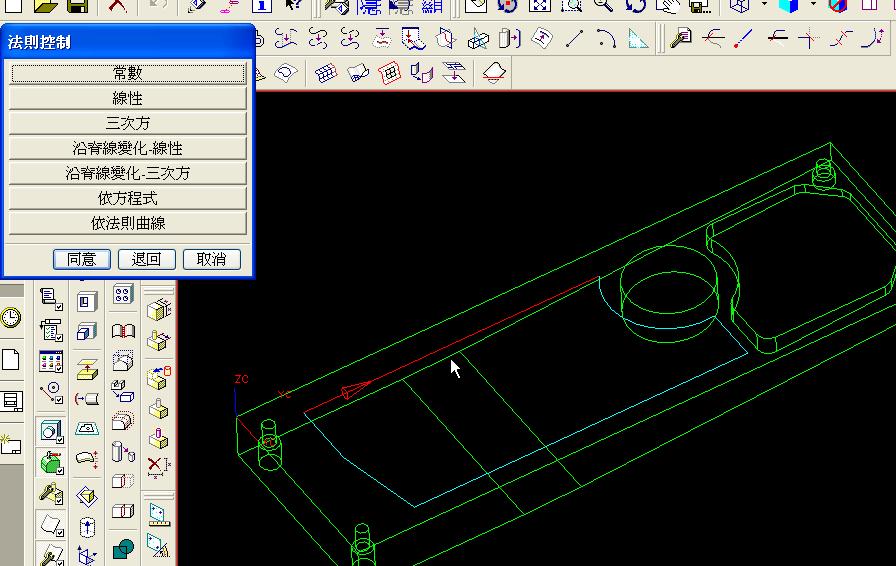Click the red X delete icon
The image size is (896, 566).
[x=117, y=6]
